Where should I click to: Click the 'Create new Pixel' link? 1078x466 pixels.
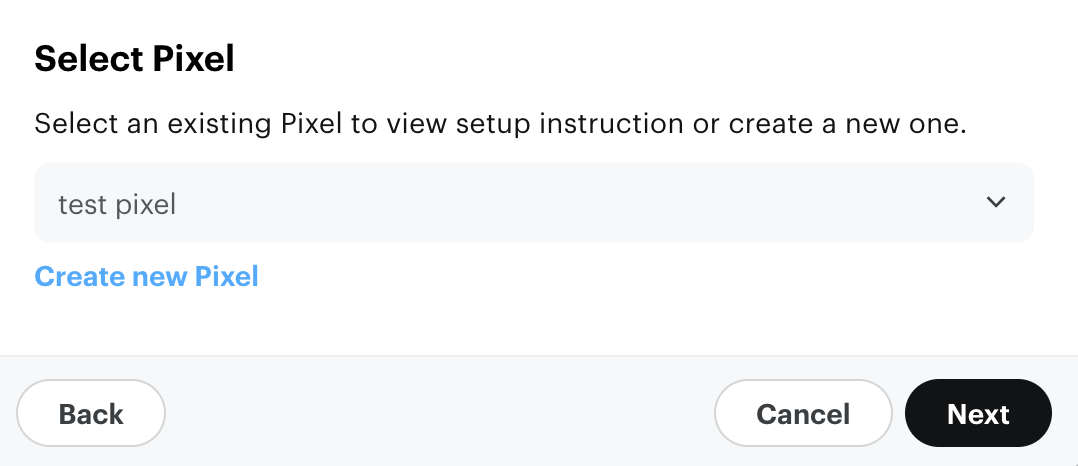147,276
